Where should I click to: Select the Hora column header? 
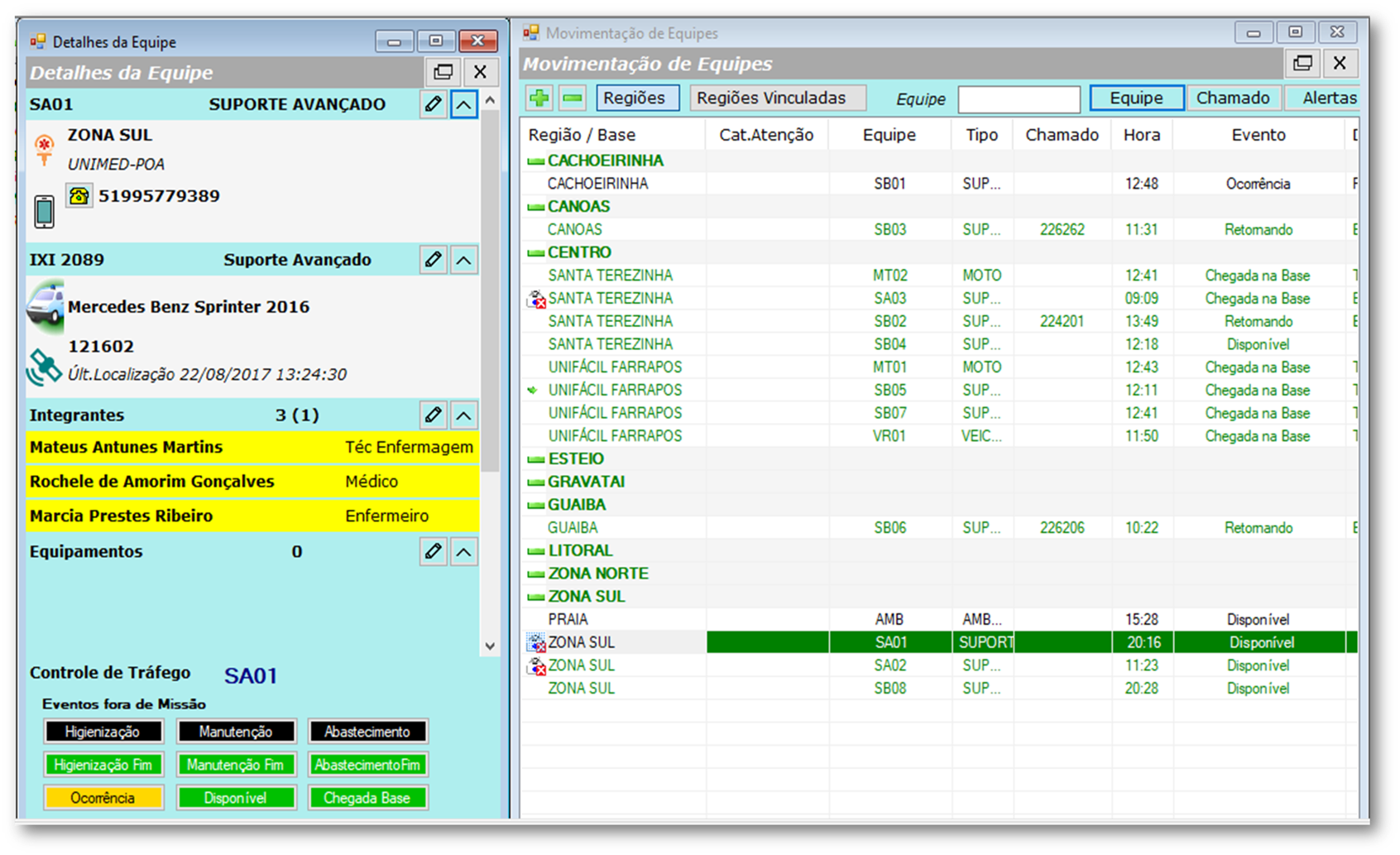tap(1141, 135)
